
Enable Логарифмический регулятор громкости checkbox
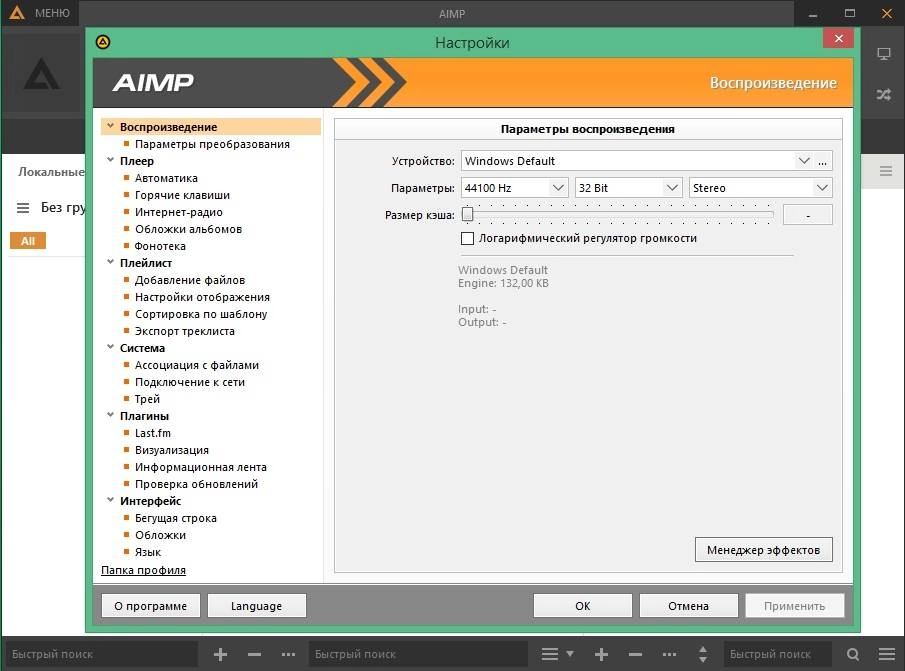tap(468, 238)
